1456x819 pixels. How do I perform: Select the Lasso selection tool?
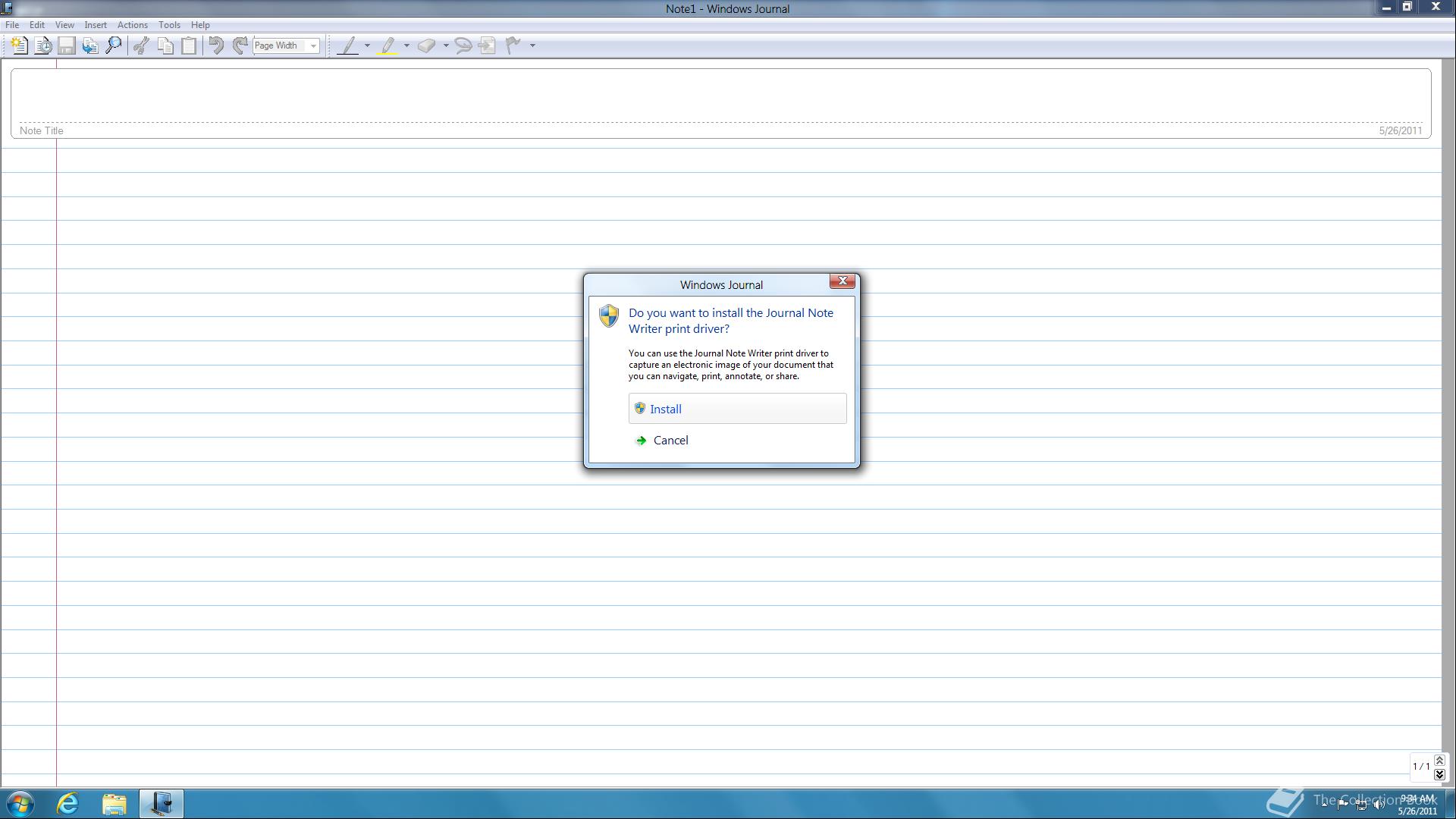point(463,45)
